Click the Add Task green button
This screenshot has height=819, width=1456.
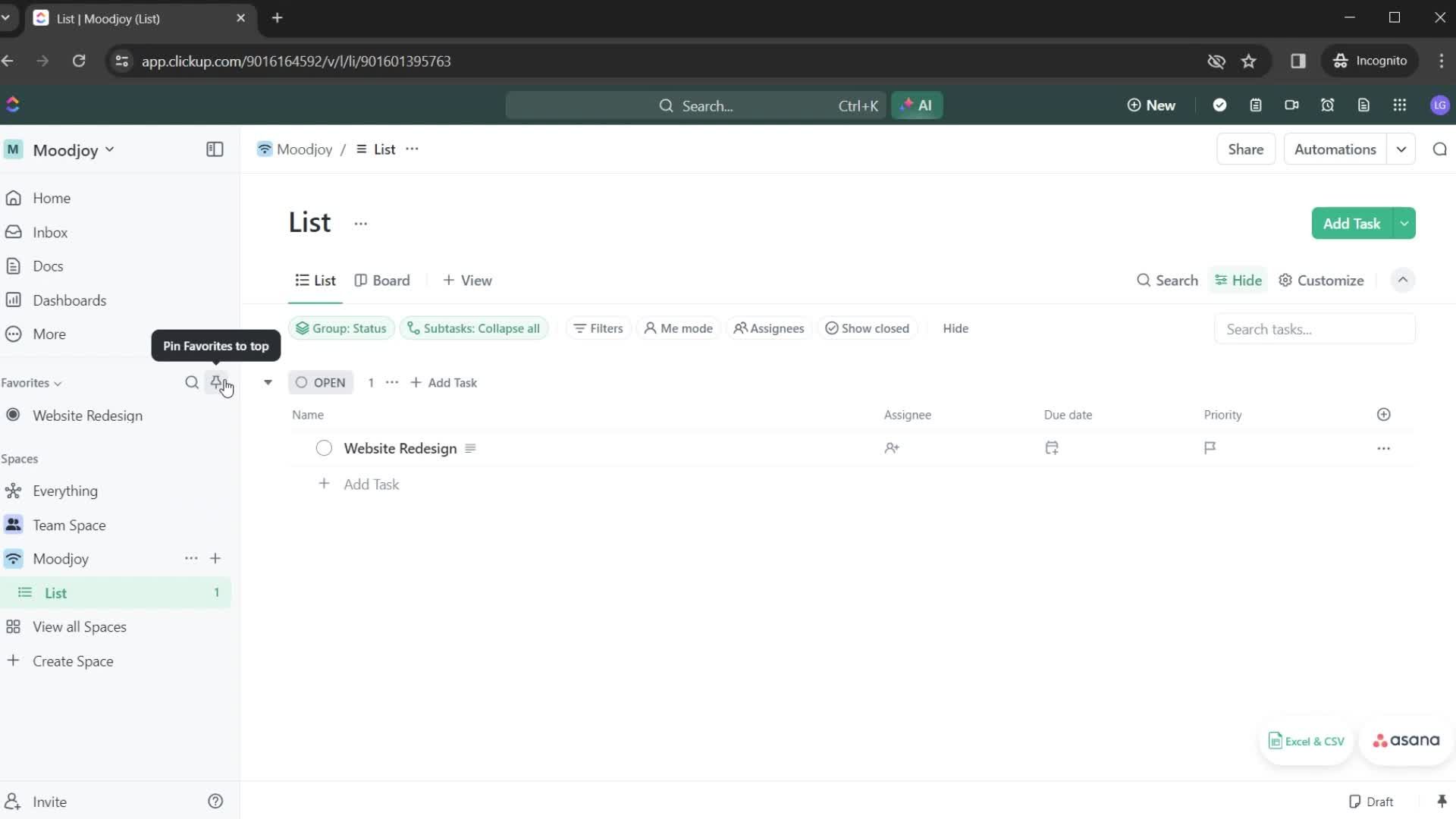pyautogui.click(x=1354, y=223)
